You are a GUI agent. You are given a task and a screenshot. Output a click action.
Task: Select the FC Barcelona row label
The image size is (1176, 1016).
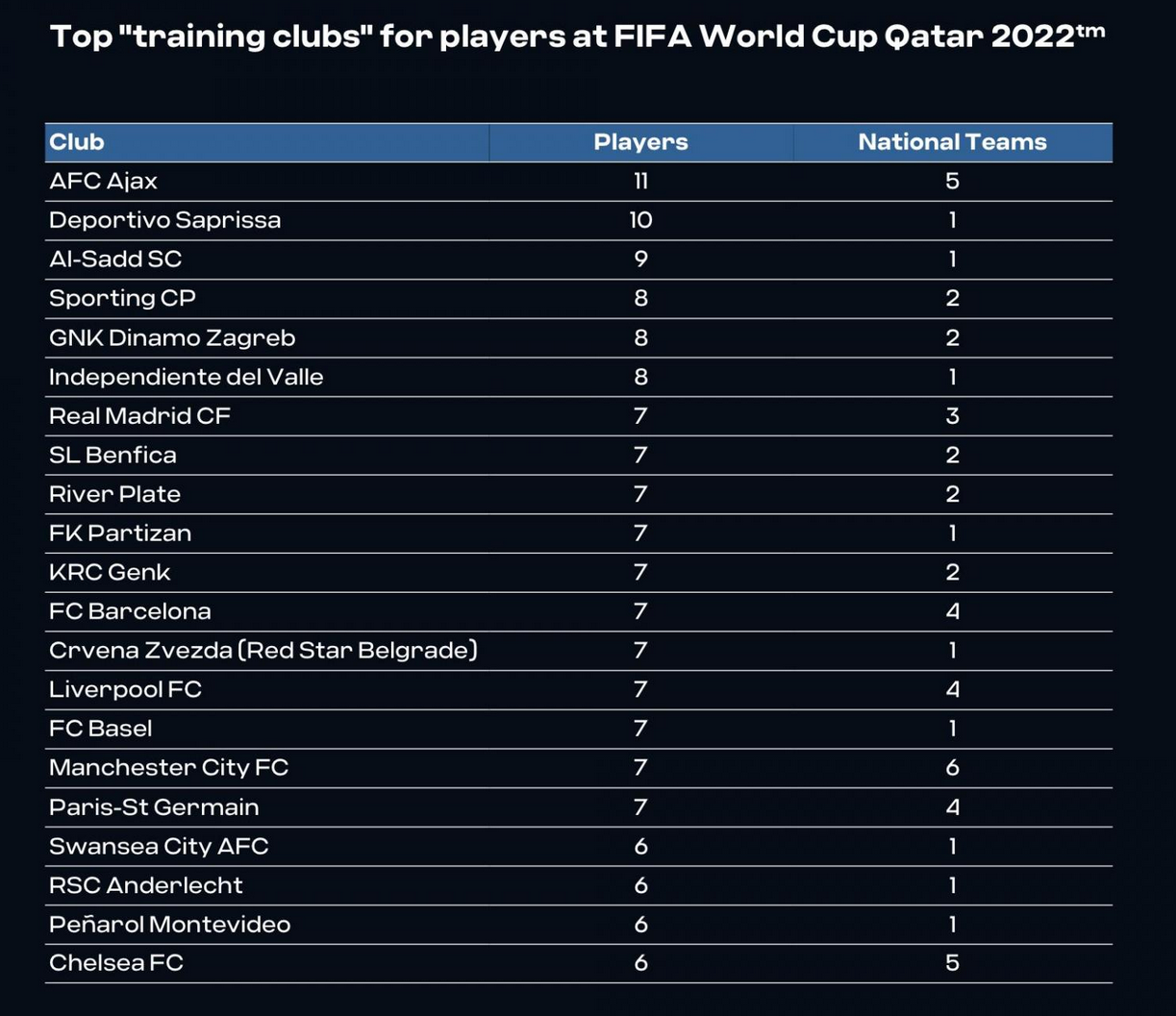pos(130,611)
